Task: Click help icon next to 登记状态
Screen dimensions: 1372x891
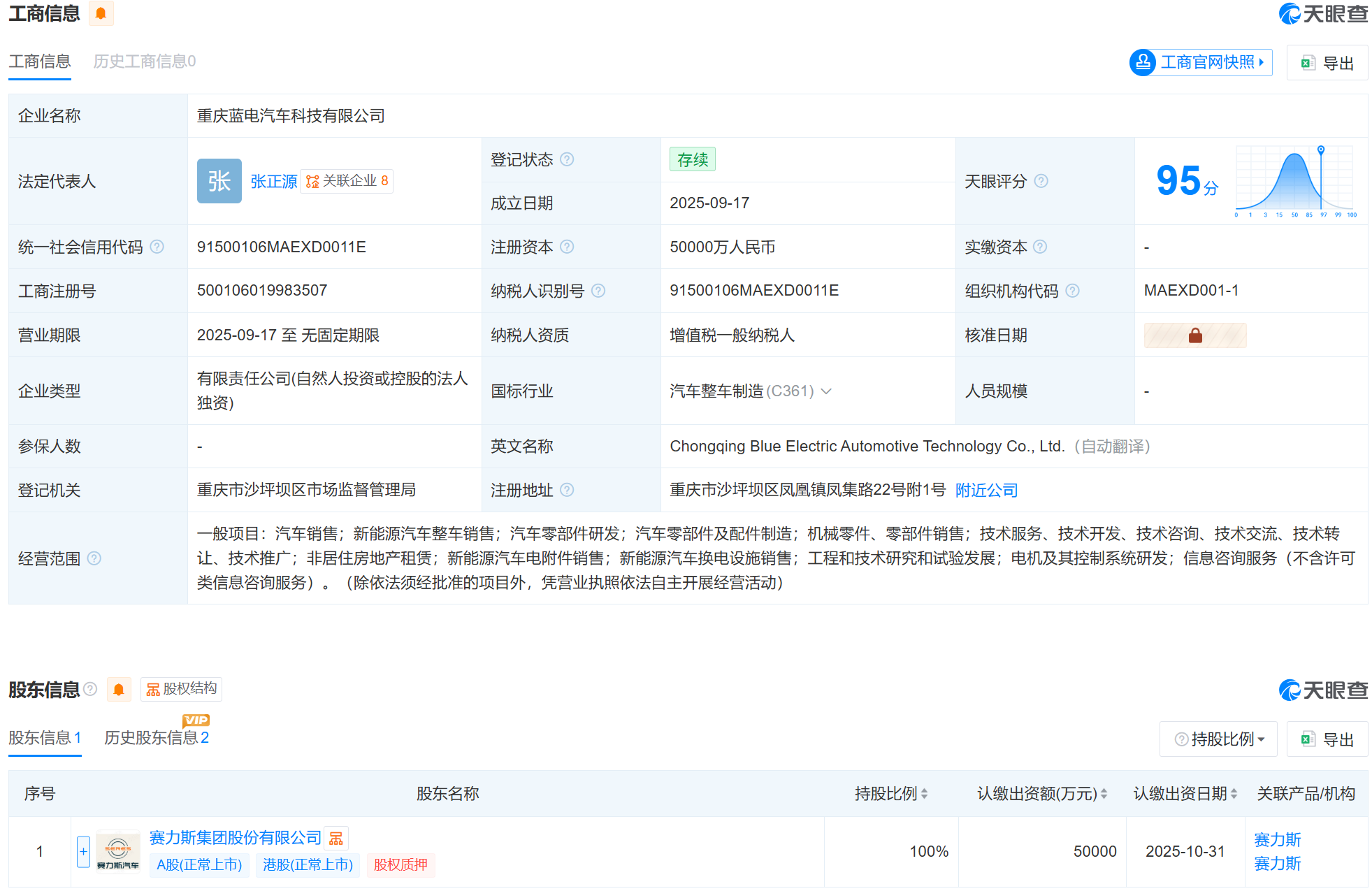Action: (x=568, y=159)
